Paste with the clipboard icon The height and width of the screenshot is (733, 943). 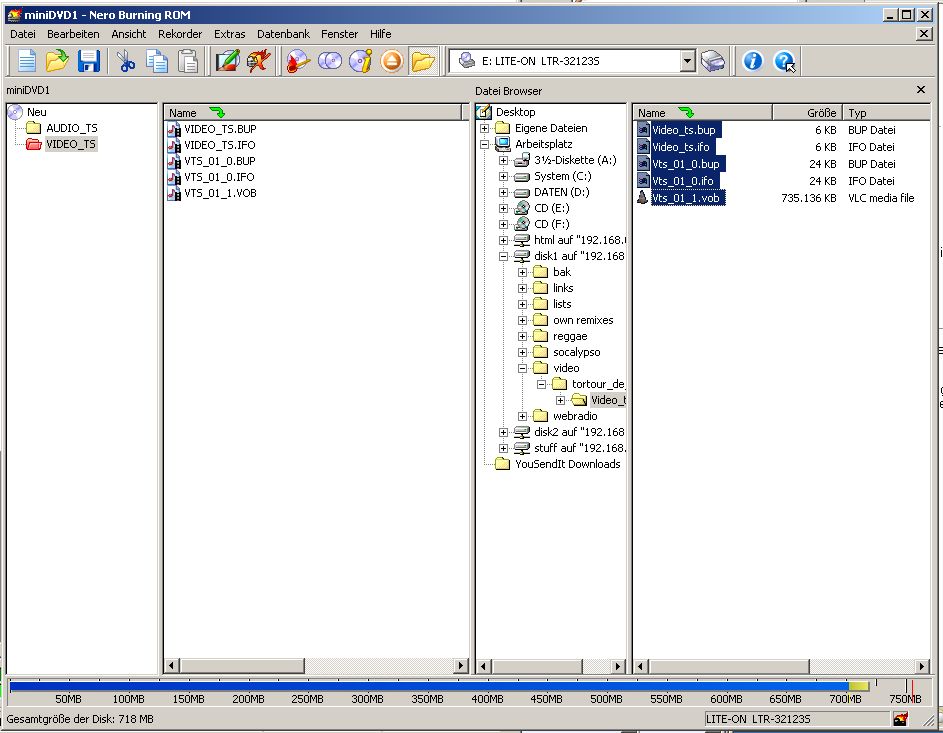point(188,61)
